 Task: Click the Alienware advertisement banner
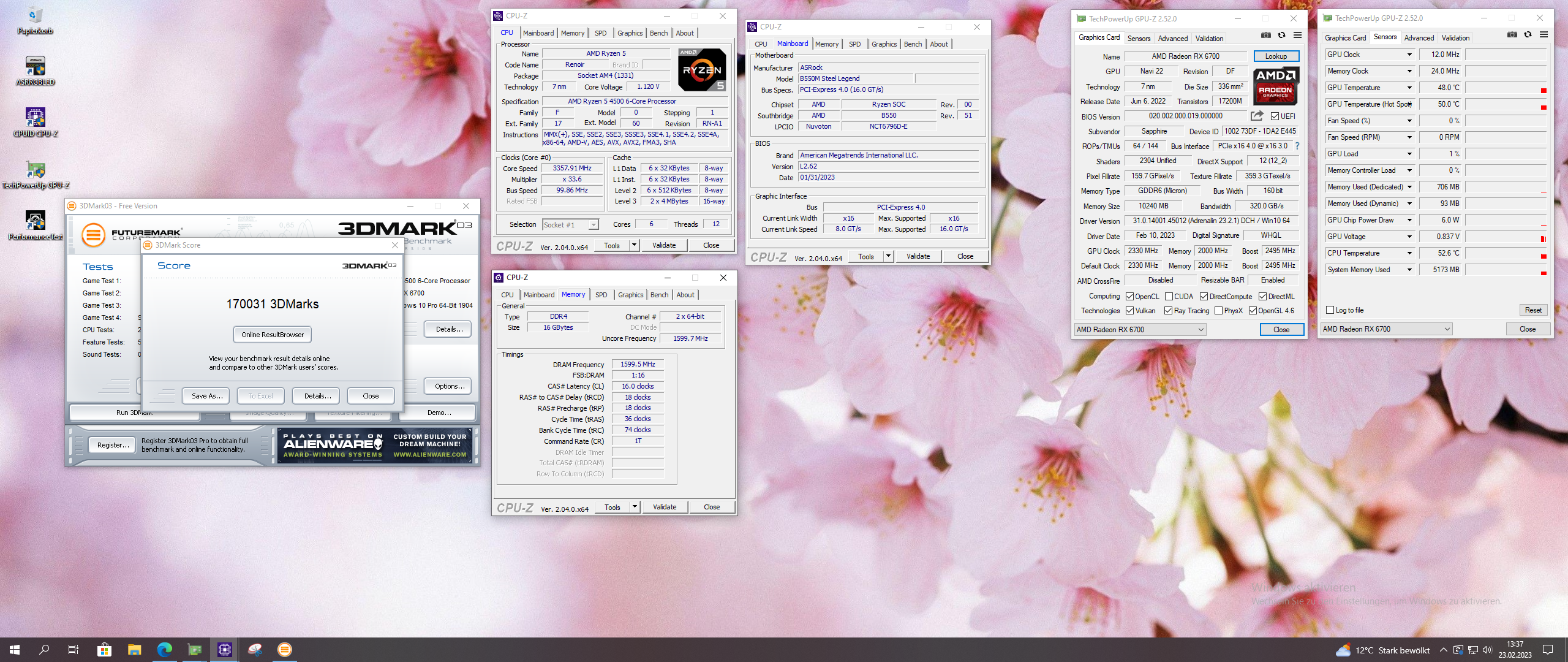(375, 446)
